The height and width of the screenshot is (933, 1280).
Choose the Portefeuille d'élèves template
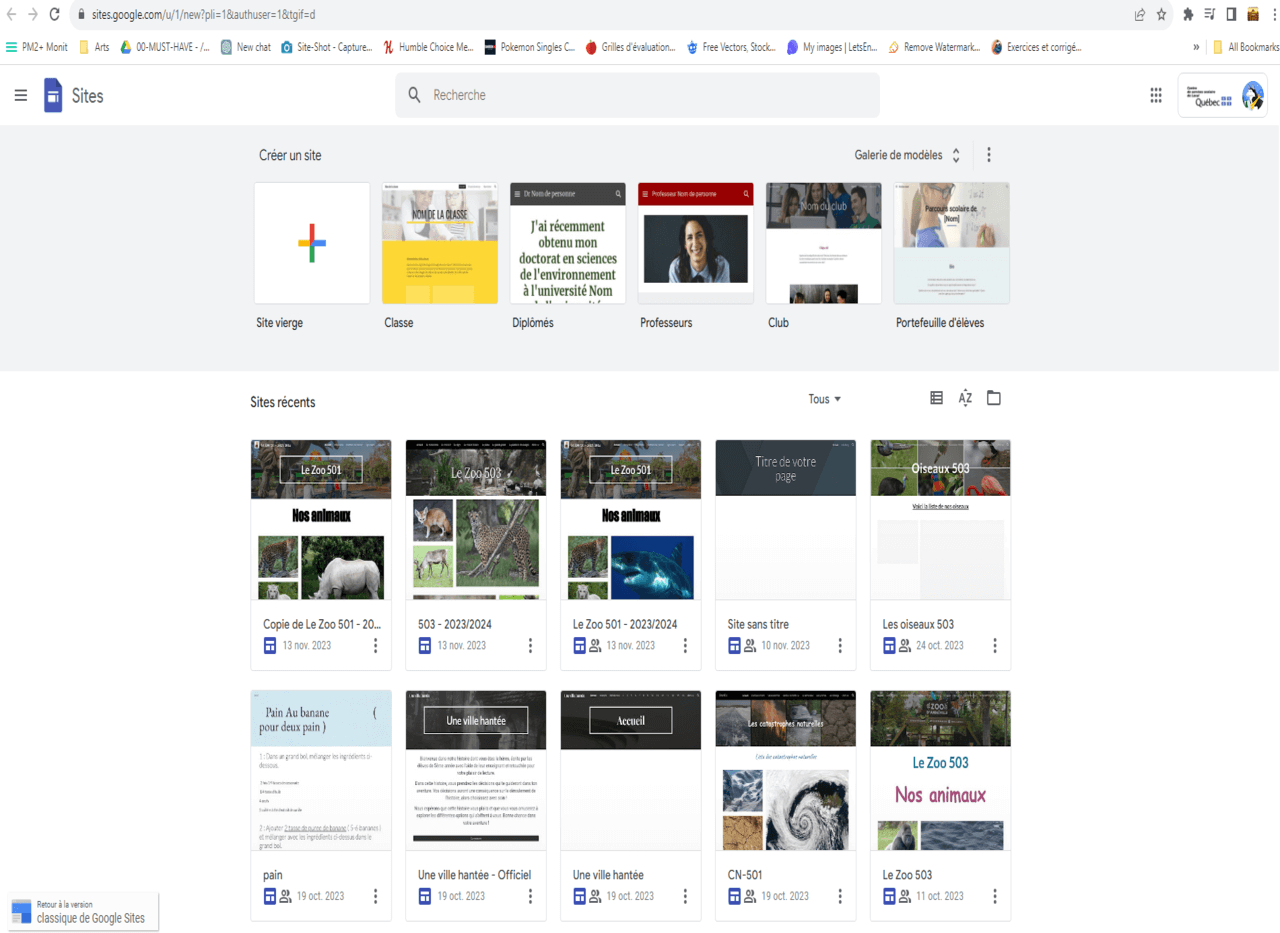952,243
